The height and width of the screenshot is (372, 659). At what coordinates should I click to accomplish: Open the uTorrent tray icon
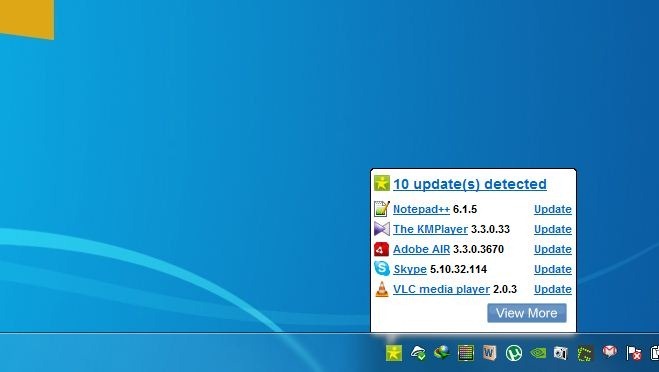(514, 353)
